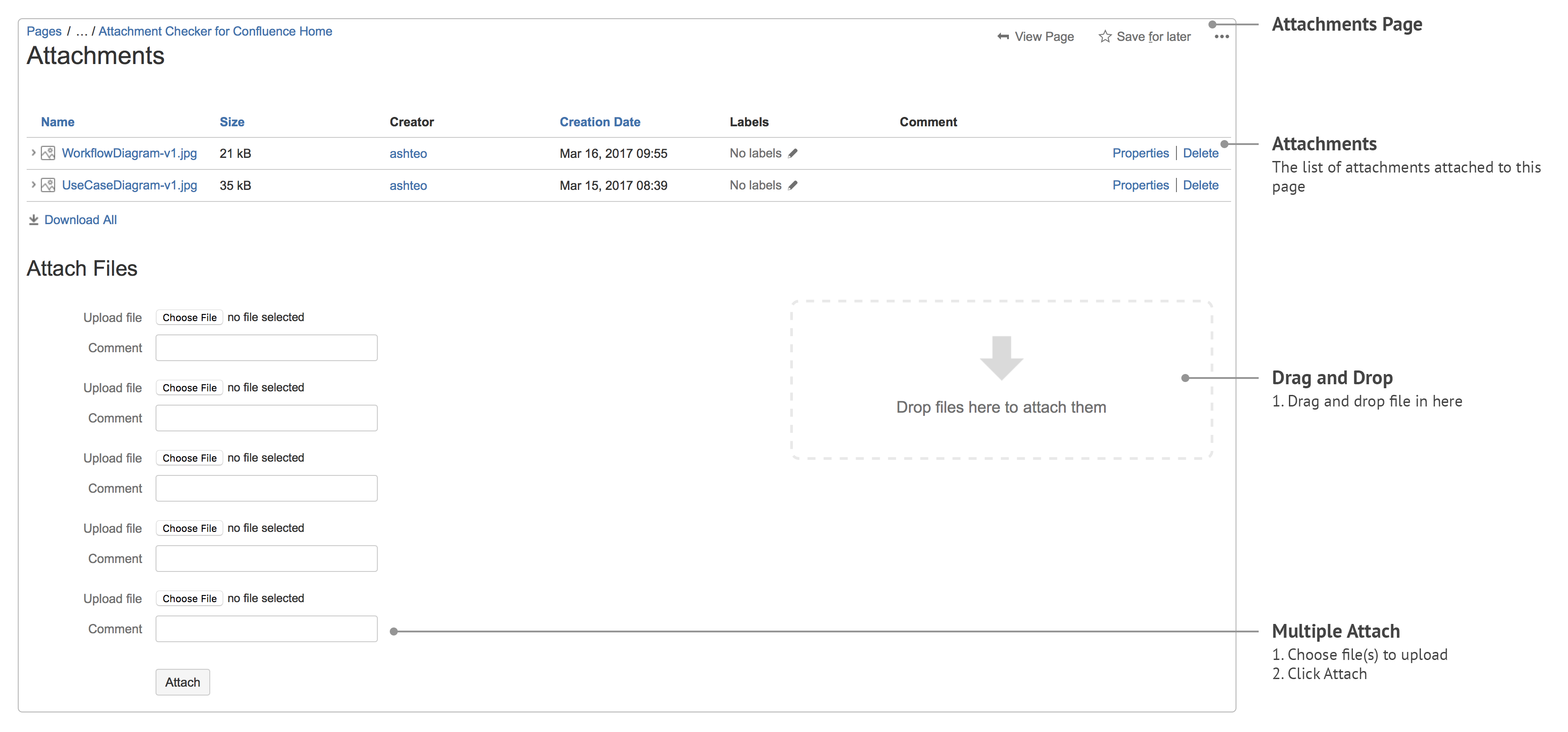The height and width of the screenshot is (732, 1568).
Task: Click image file icon of UseCaseDiagram-v1.jpg
Action: tap(48, 185)
